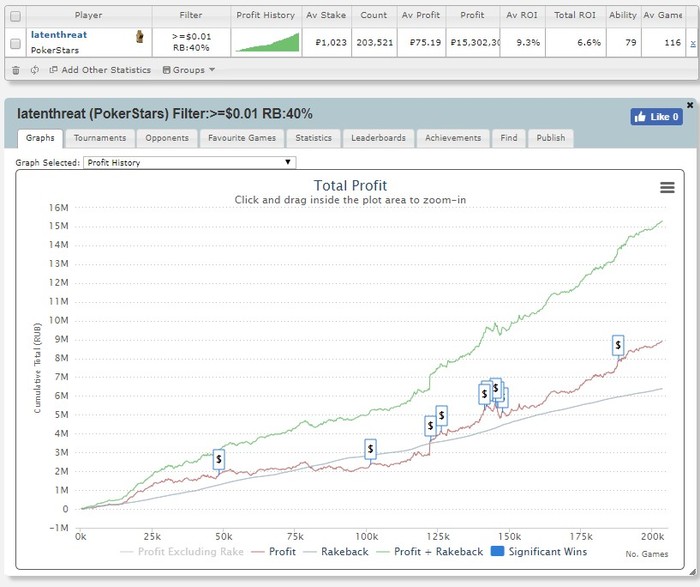Sort by Profit column header
The width and height of the screenshot is (700, 587).
click(472, 15)
